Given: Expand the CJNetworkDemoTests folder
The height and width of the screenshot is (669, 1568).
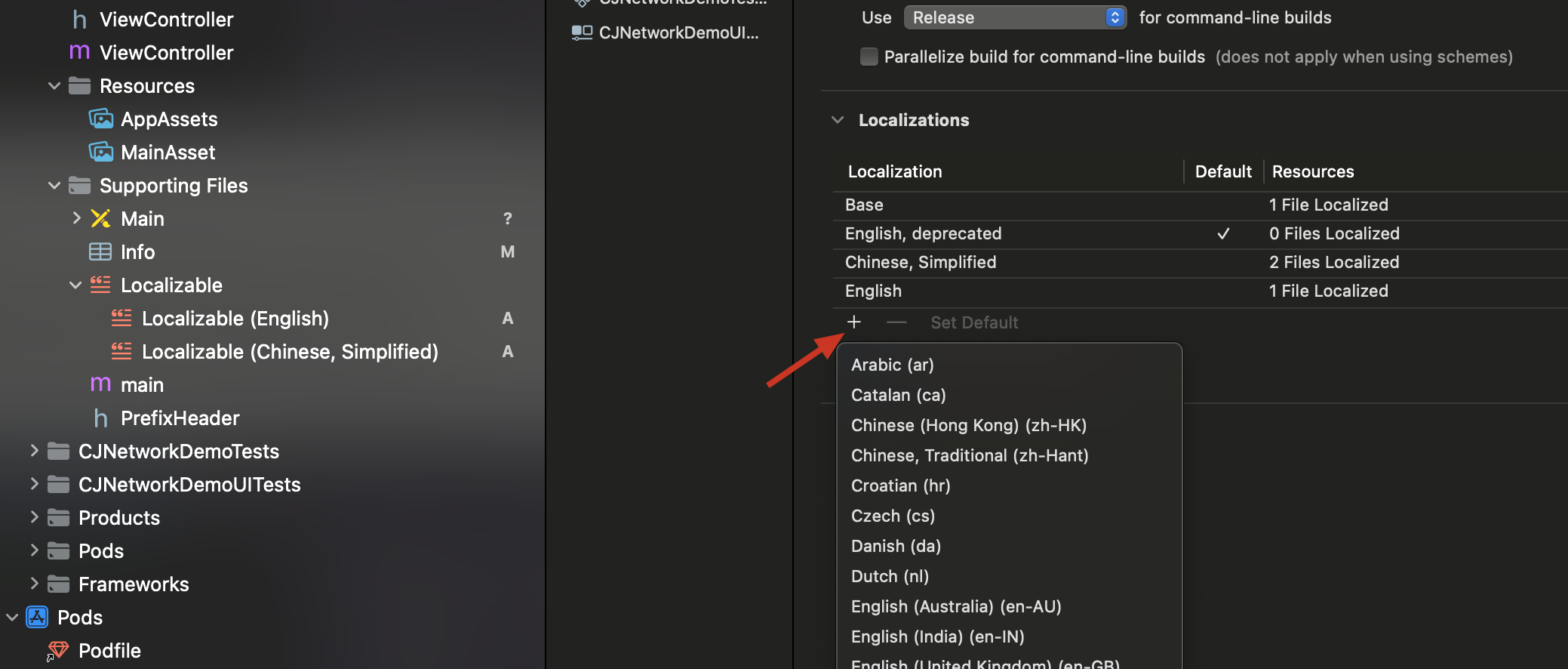Looking at the screenshot, I should click(34, 451).
